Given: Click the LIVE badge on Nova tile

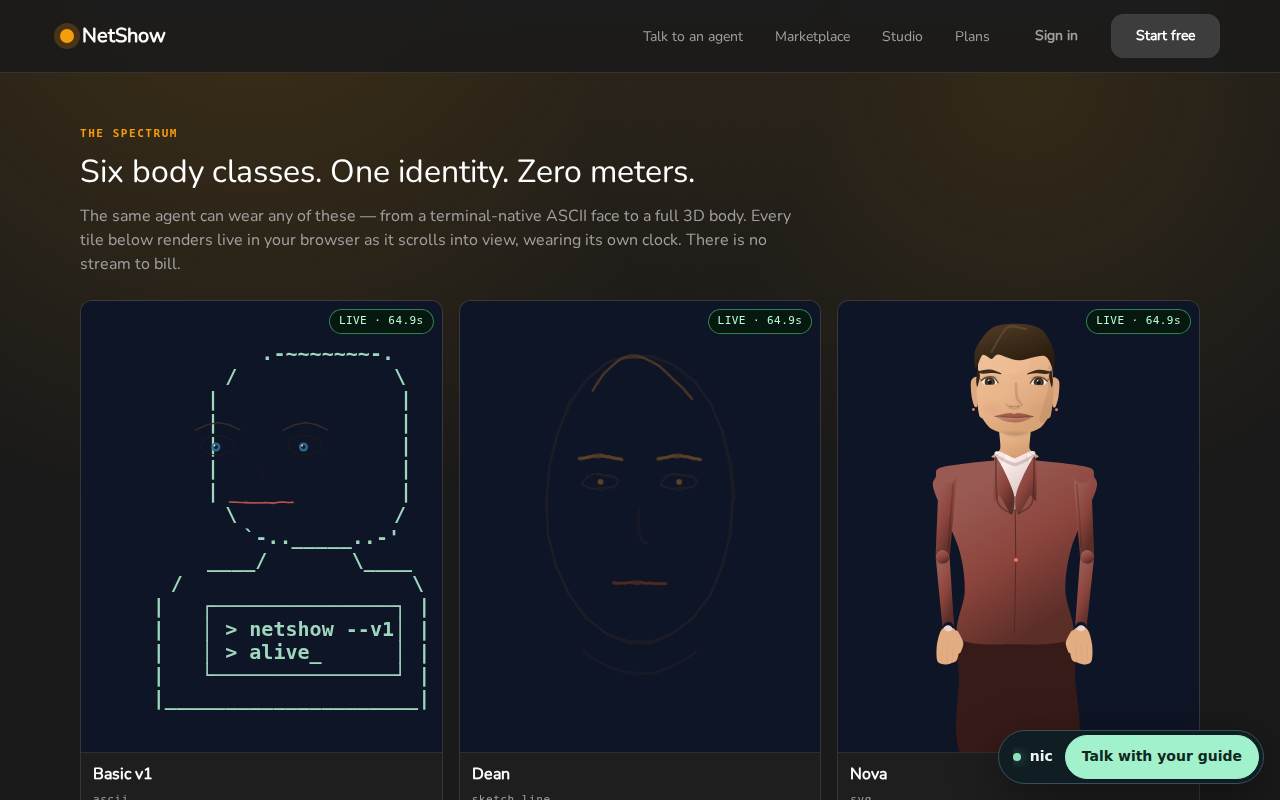Looking at the screenshot, I should click(1138, 321).
